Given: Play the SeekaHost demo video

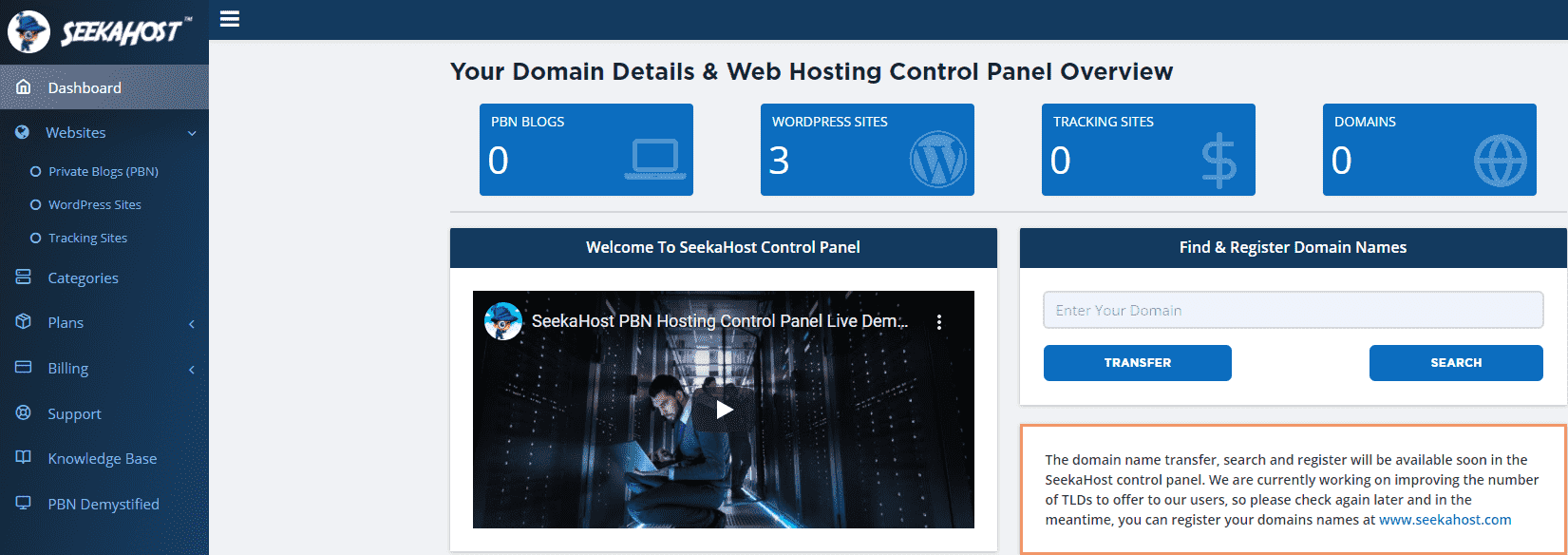Looking at the screenshot, I should 725,410.
